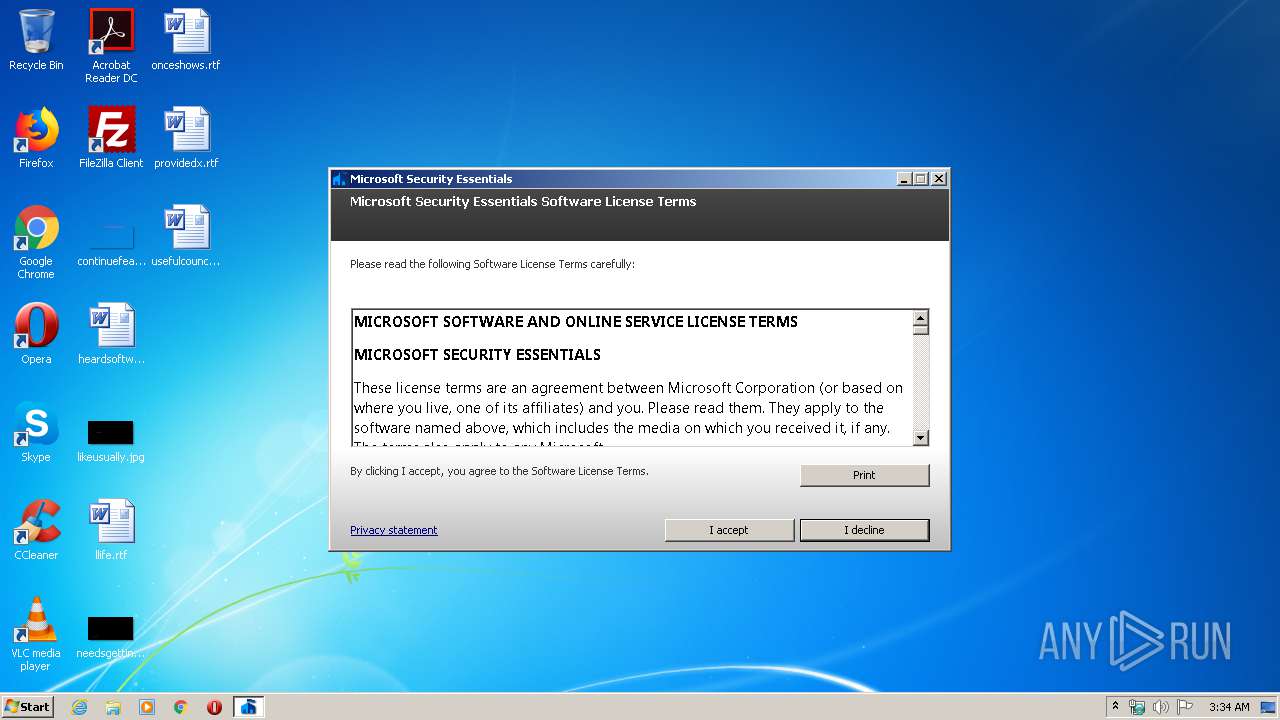Click inside the license terms text box

[x=632, y=378]
